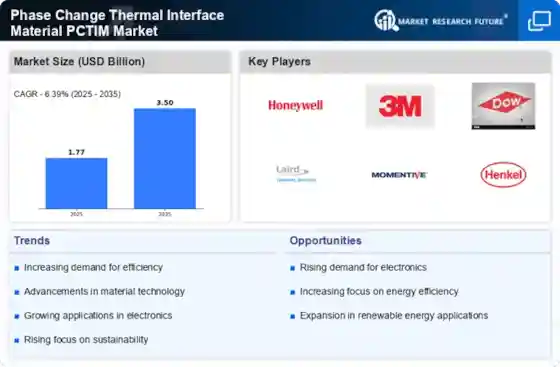Click 'Rising demand for electronics'

coord(363,267)
